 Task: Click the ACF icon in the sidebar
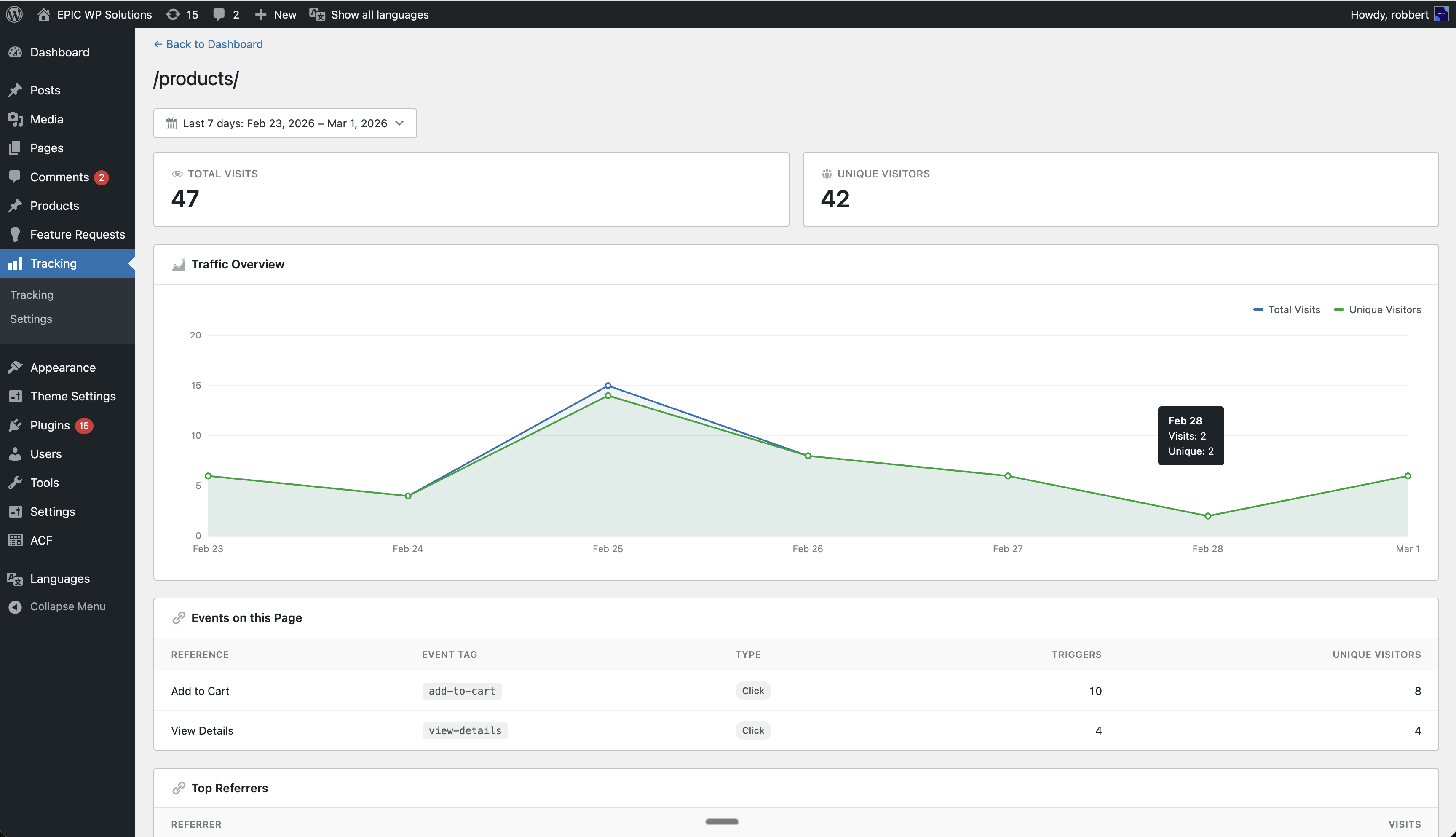(16, 540)
